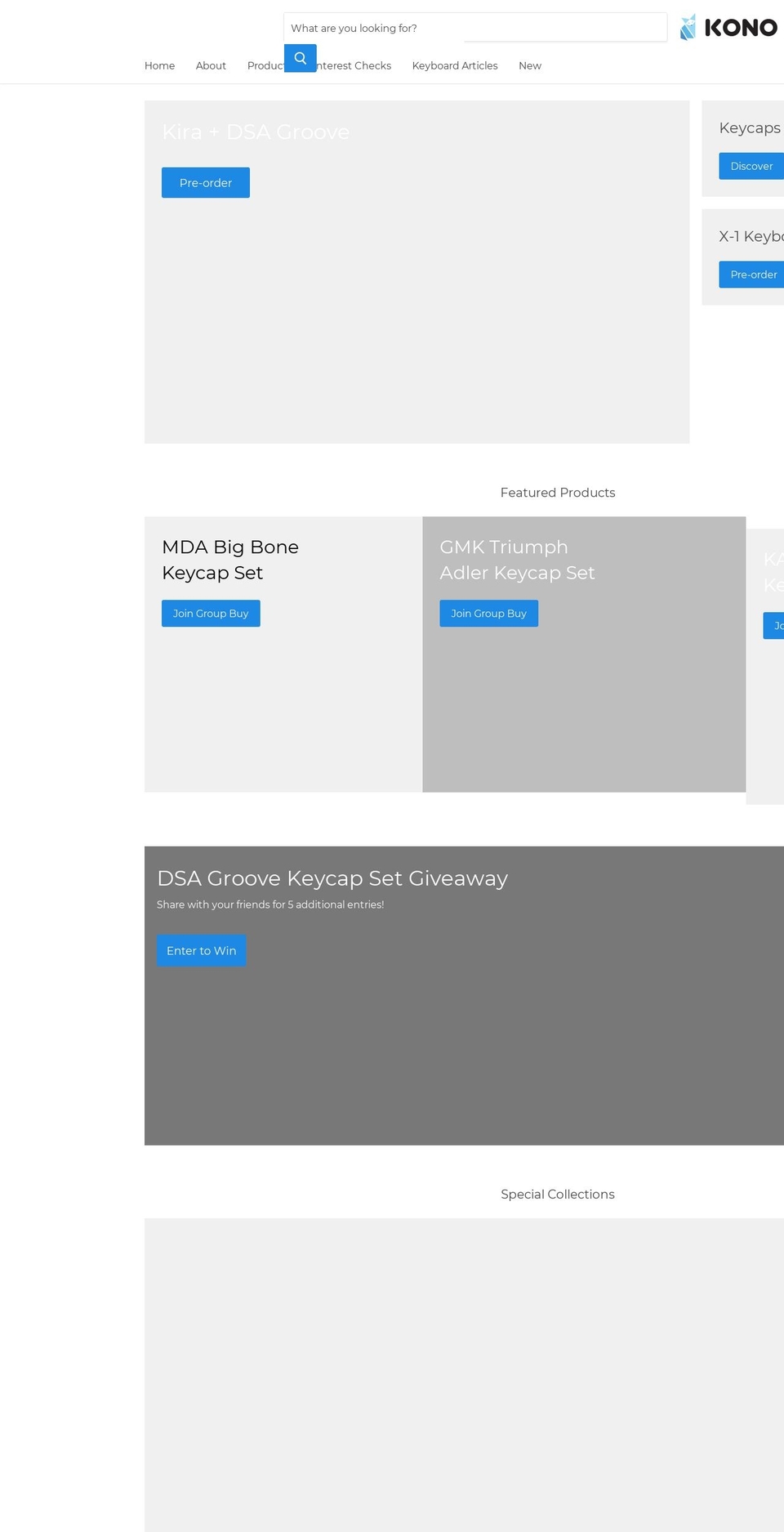Open the Home menu item
The height and width of the screenshot is (1532, 784).
pyautogui.click(x=159, y=65)
